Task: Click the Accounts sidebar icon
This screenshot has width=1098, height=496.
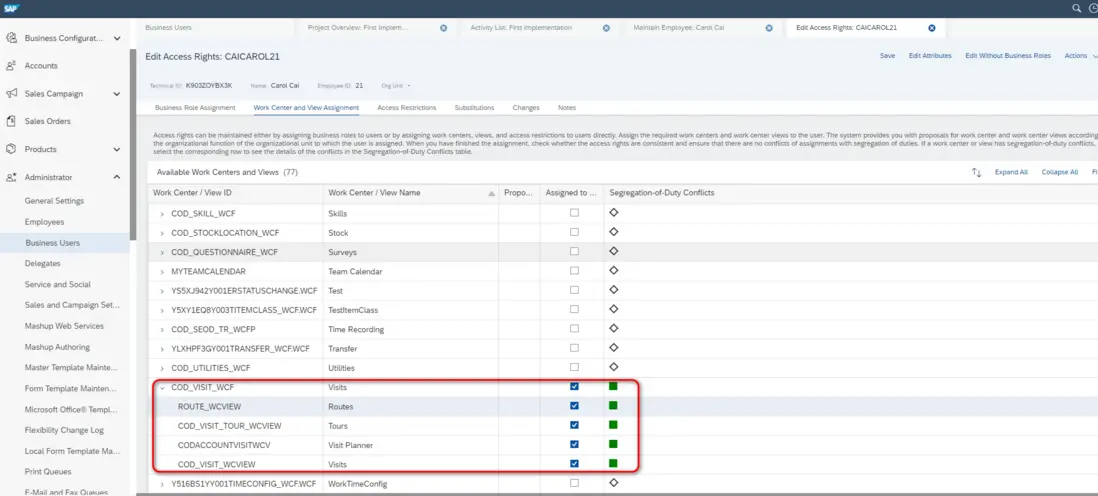Action: pos(11,66)
